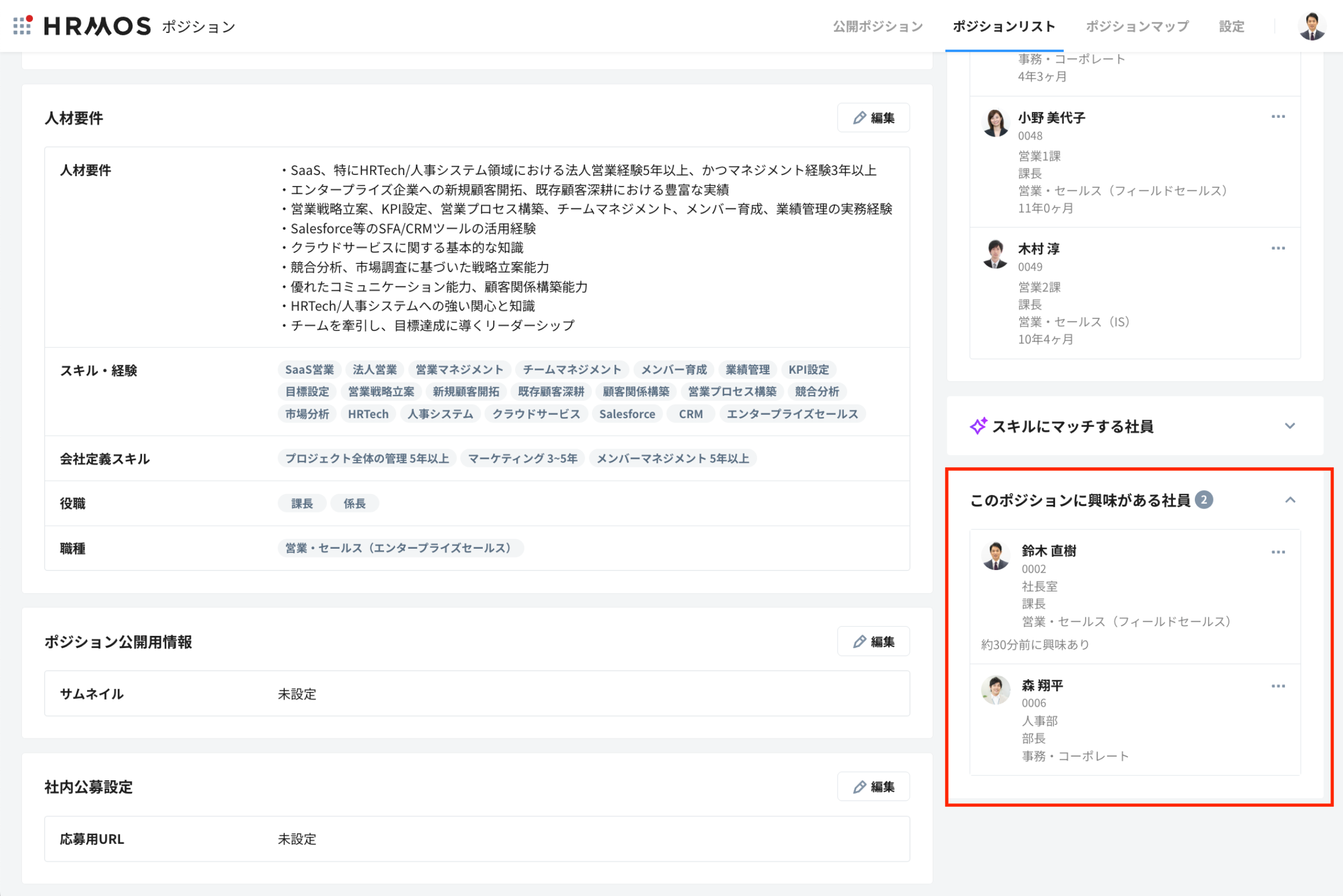Image resolution: width=1343 pixels, height=896 pixels.
Task: Click the HRMOS logo
Action: click(x=97, y=26)
